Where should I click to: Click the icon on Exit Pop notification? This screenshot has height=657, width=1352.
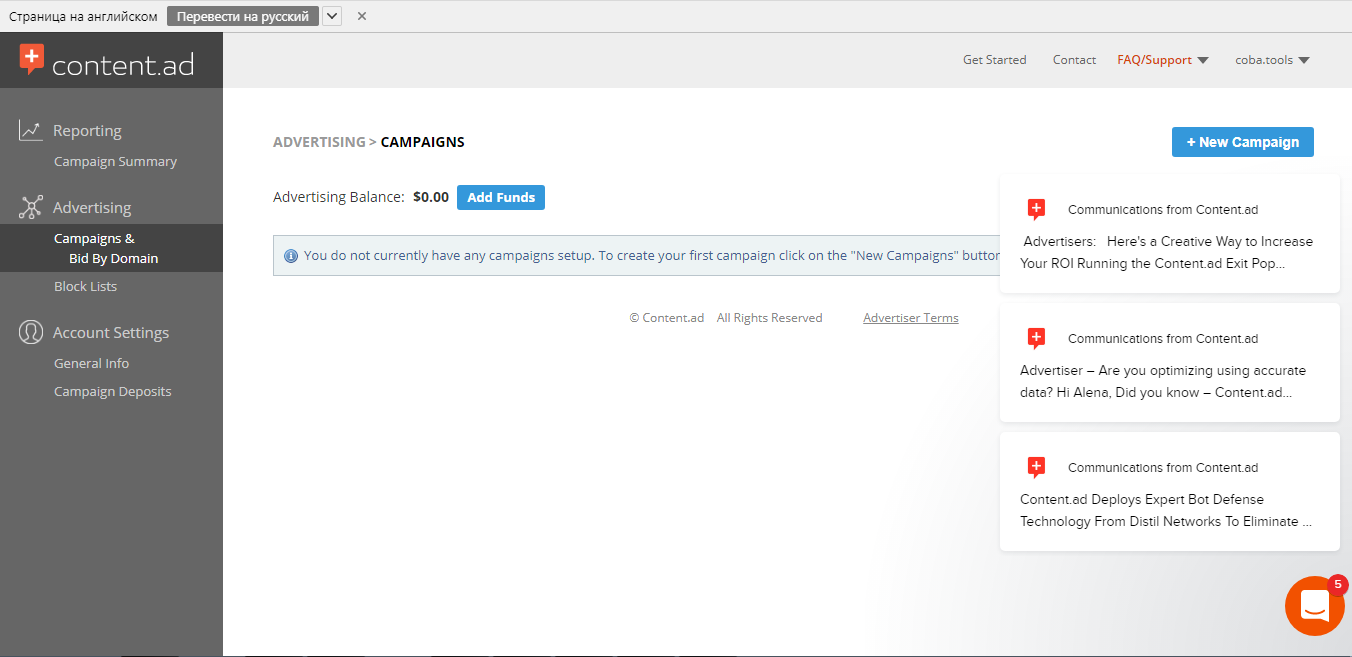click(1036, 209)
